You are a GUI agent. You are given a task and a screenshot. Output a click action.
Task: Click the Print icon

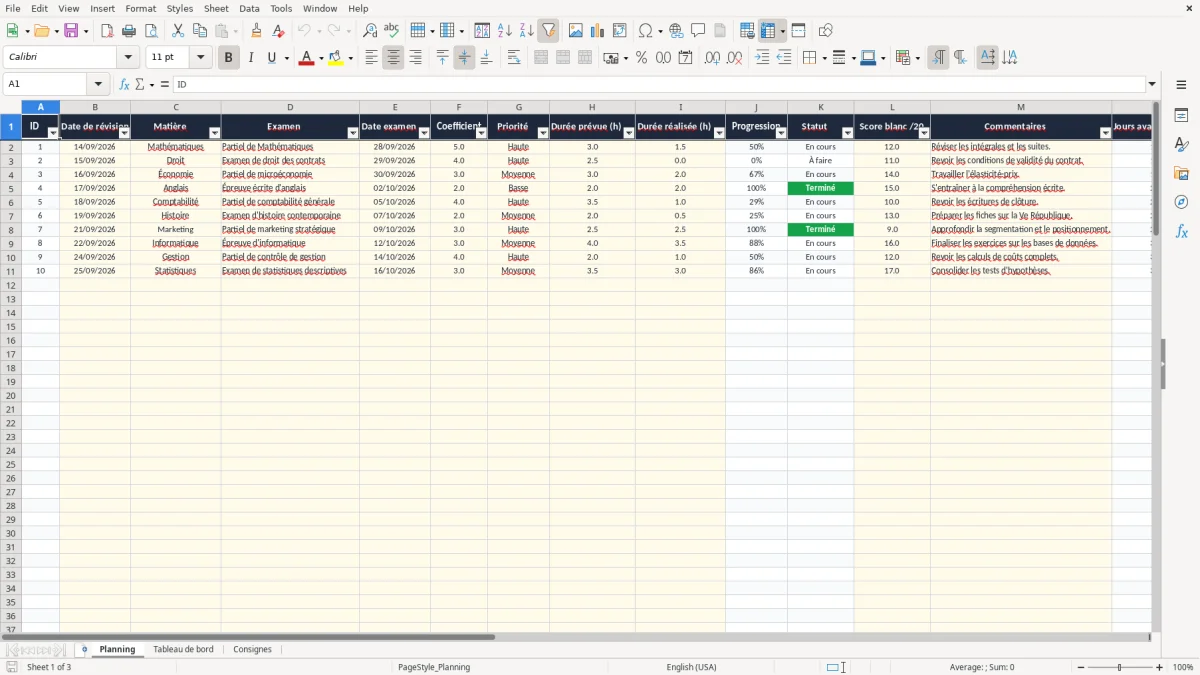129,31
